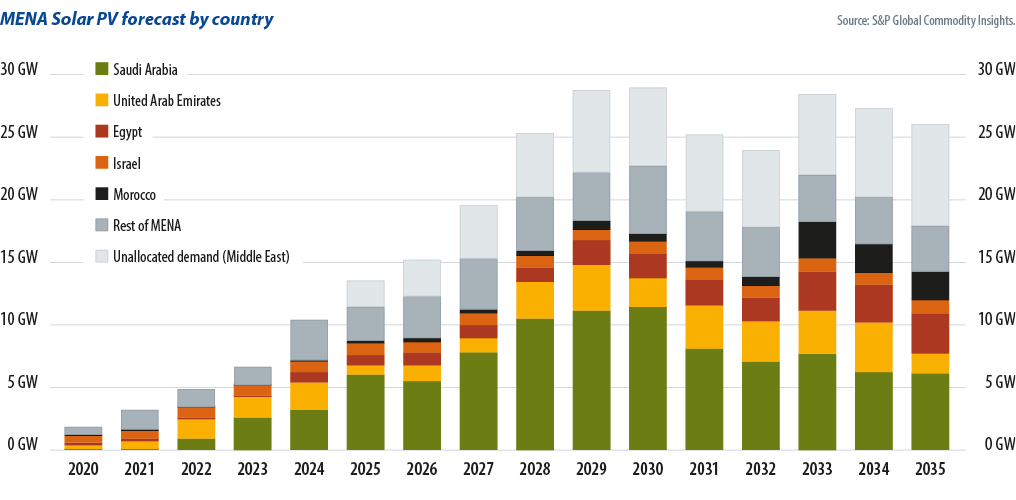
Task: Select the Egypt dark red legend swatch
Action: pyautogui.click(x=101, y=132)
